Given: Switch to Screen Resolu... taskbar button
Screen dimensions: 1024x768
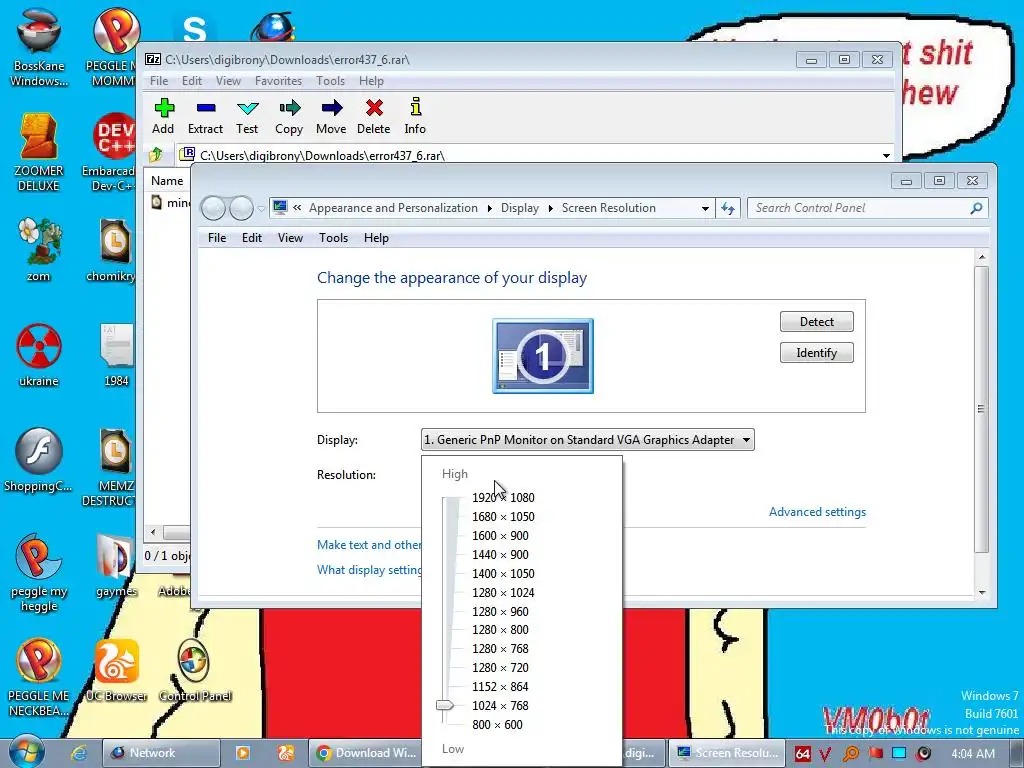Looking at the screenshot, I should point(728,753).
